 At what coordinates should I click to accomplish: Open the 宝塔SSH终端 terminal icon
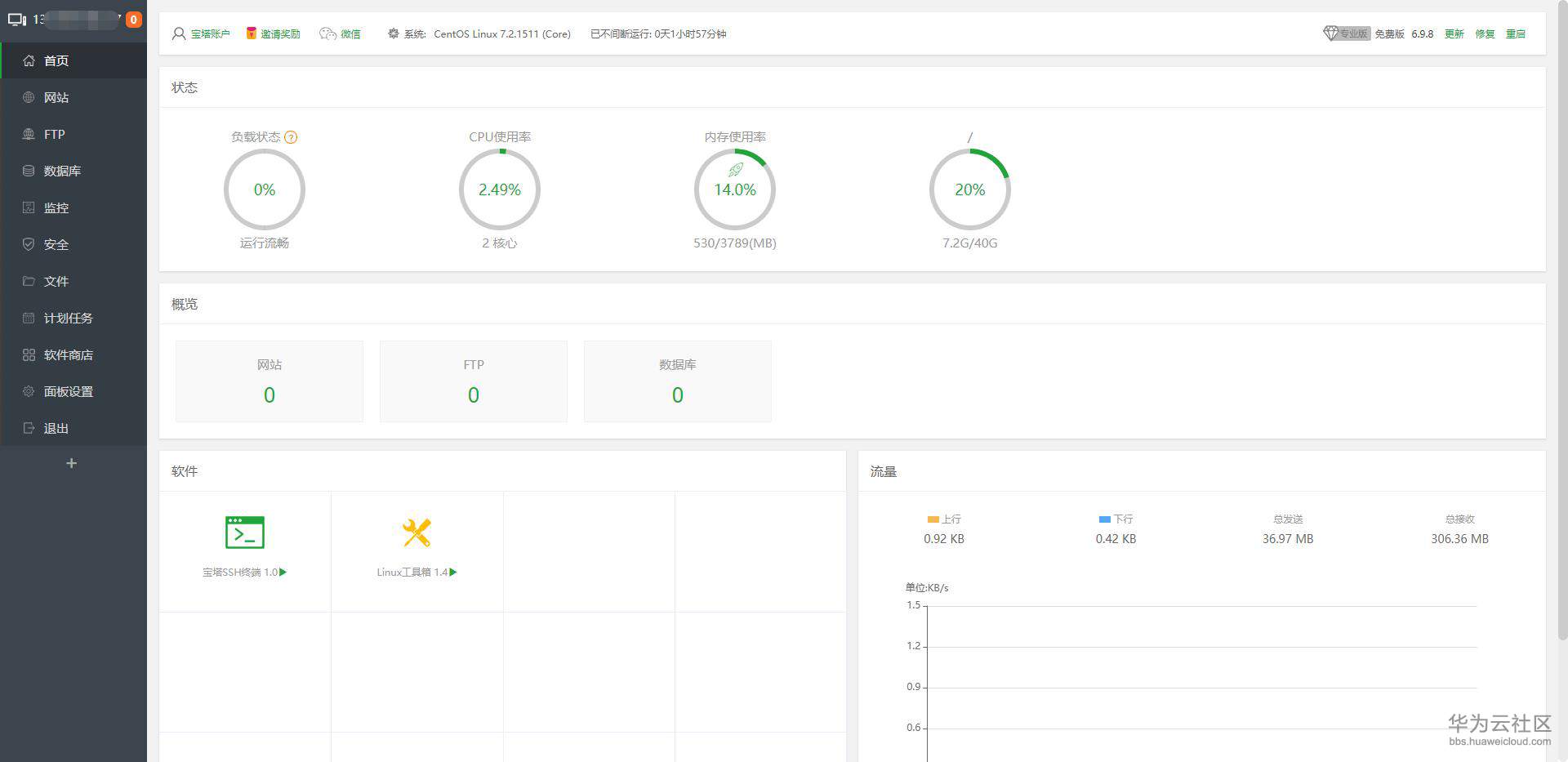point(245,533)
